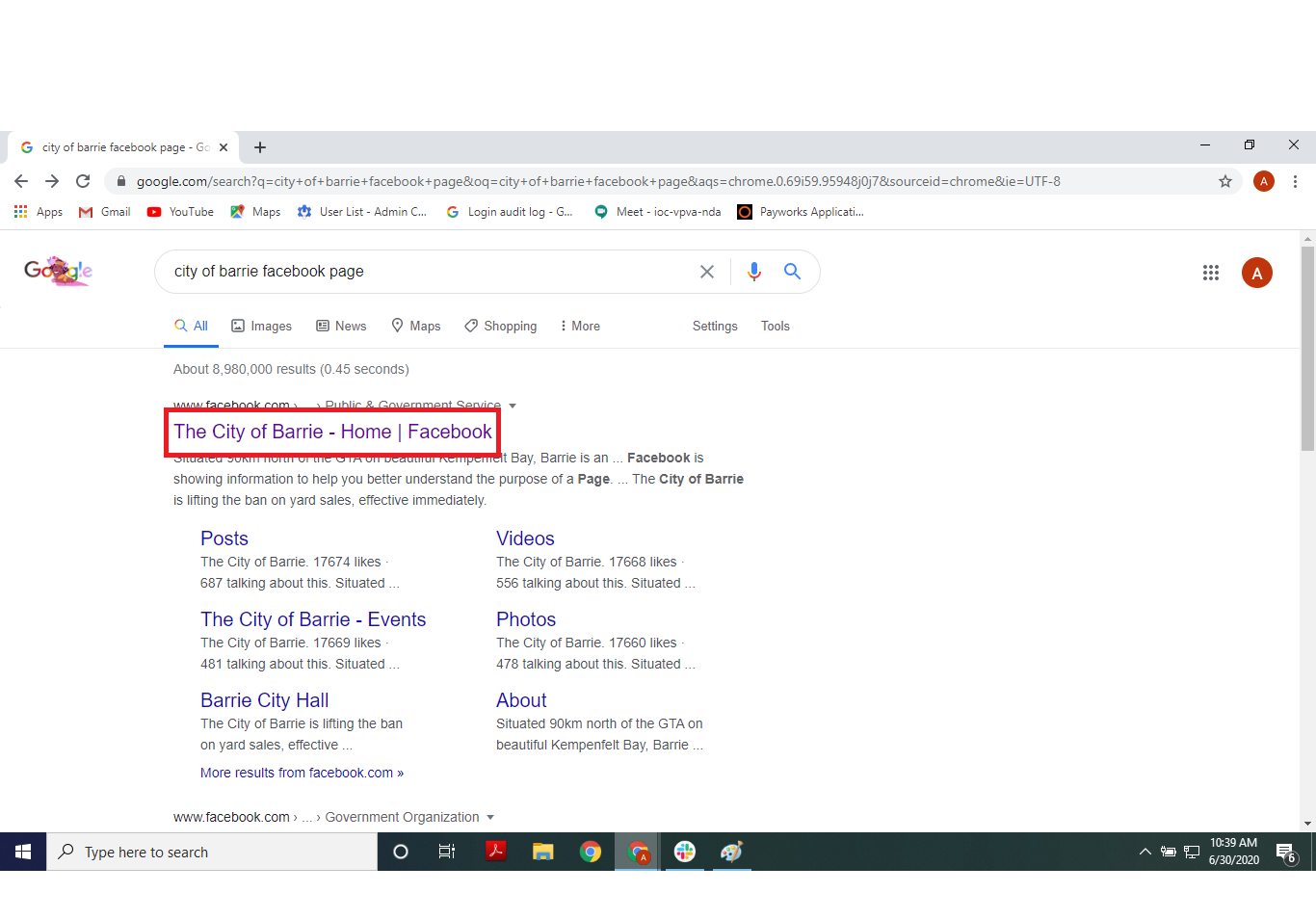Click the About 8,980,000 results text
Viewport: 1316px width, 919px height.
pyautogui.click(x=291, y=369)
